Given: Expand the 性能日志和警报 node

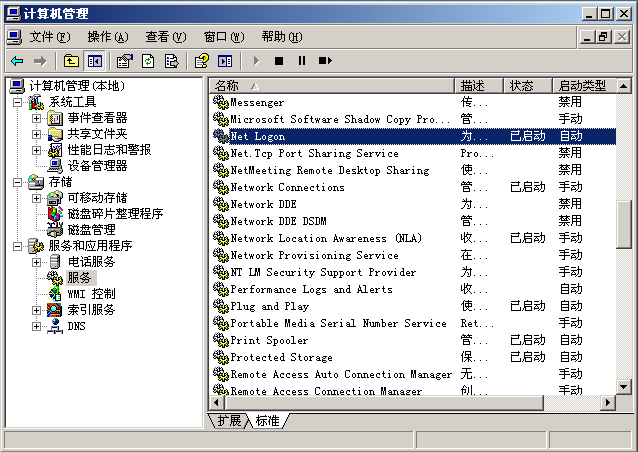Looking at the screenshot, I should click(37, 150).
